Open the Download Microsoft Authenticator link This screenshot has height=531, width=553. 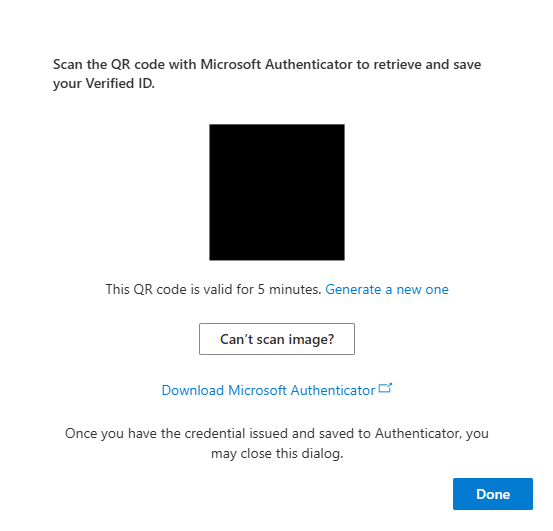click(268, 390)
